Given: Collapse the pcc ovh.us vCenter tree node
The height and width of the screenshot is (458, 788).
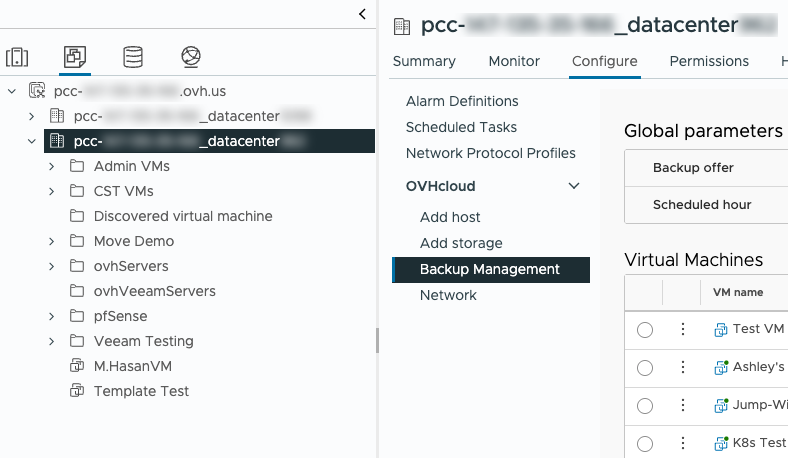Looking at the screenshot, I should (x=12, y=91).
